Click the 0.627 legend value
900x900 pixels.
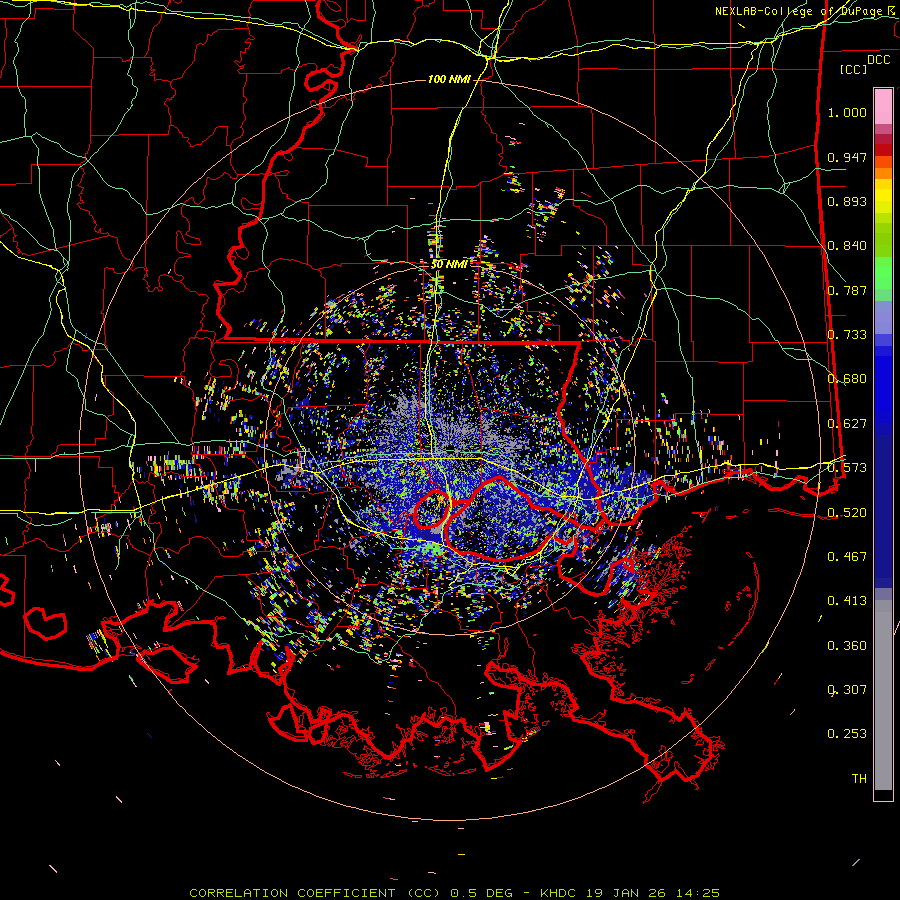pos(847,424)
